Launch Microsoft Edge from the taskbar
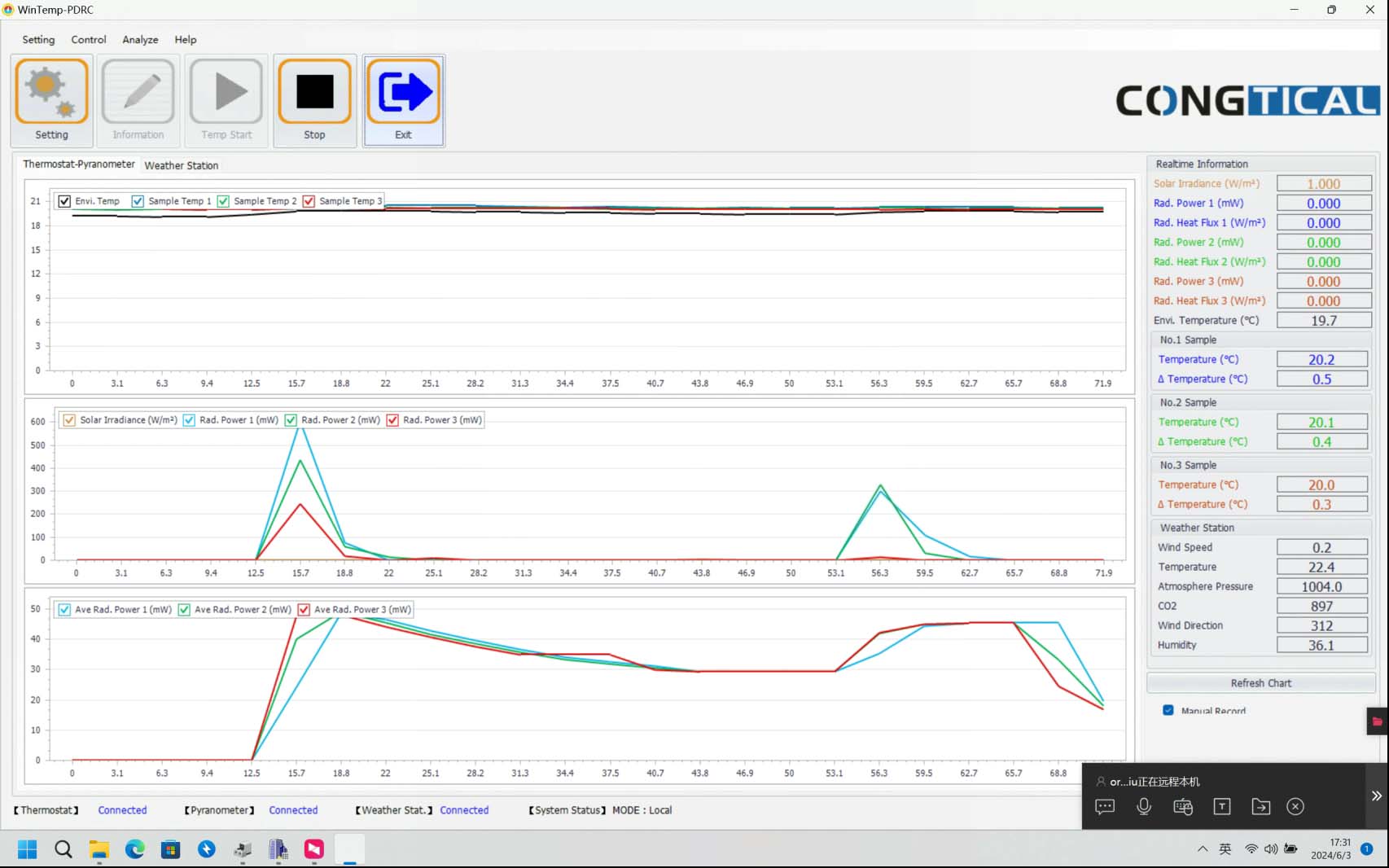This screenshot has height=868, width=1389. tap(135, 850)
